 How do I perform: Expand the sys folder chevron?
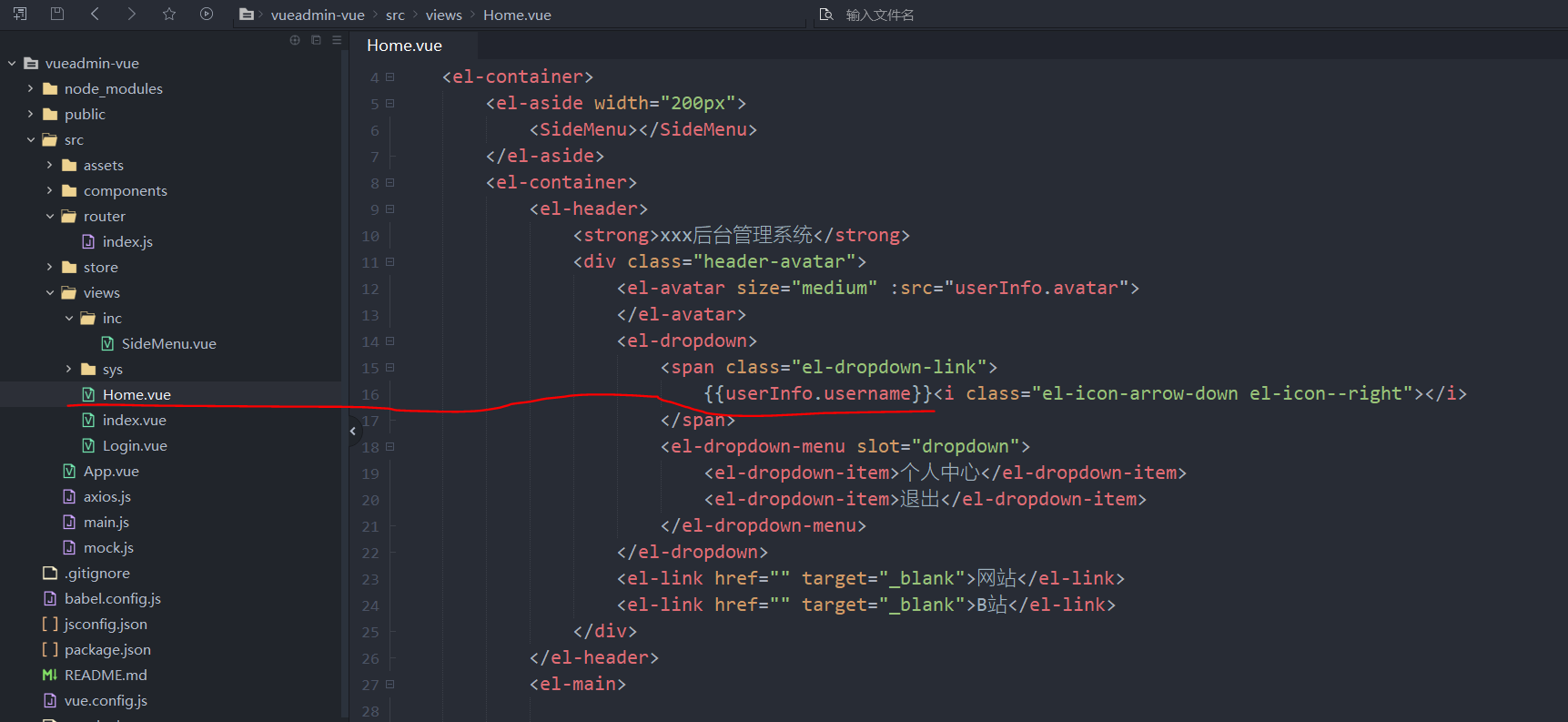68,369
